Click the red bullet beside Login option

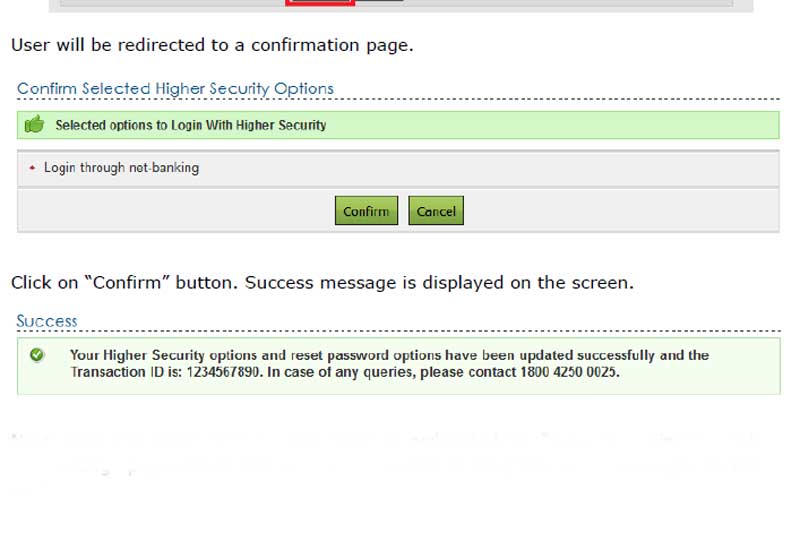click(x=32, y=168)
